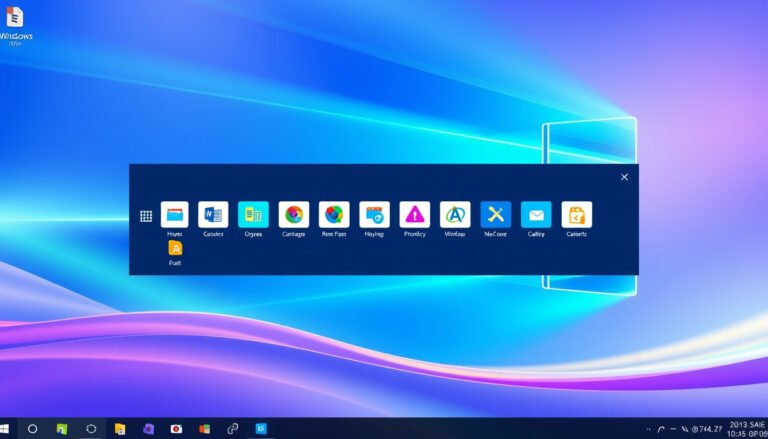Open File Explorer folder in taskbar
The height and width of the screenshot is (439, 768).
click(120, 429)
